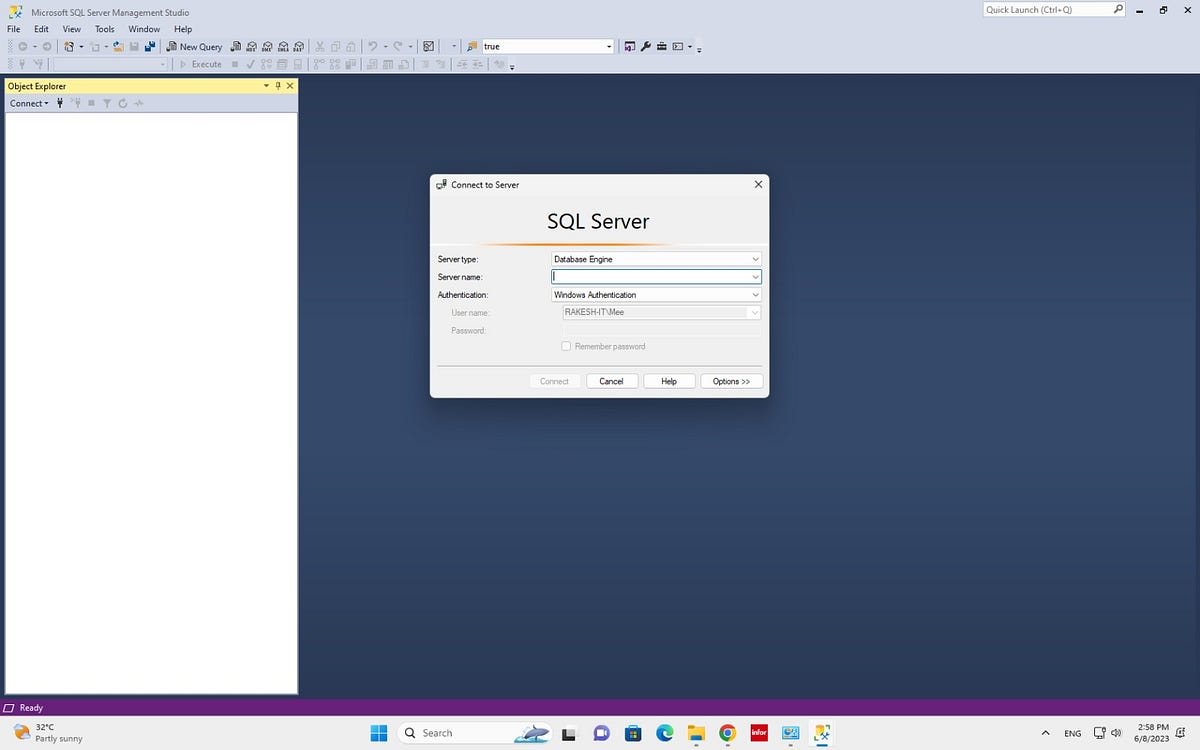Click the Solution Explorer toolbar icon
This screenshot has width=1200, height=750.
(629, 46)
